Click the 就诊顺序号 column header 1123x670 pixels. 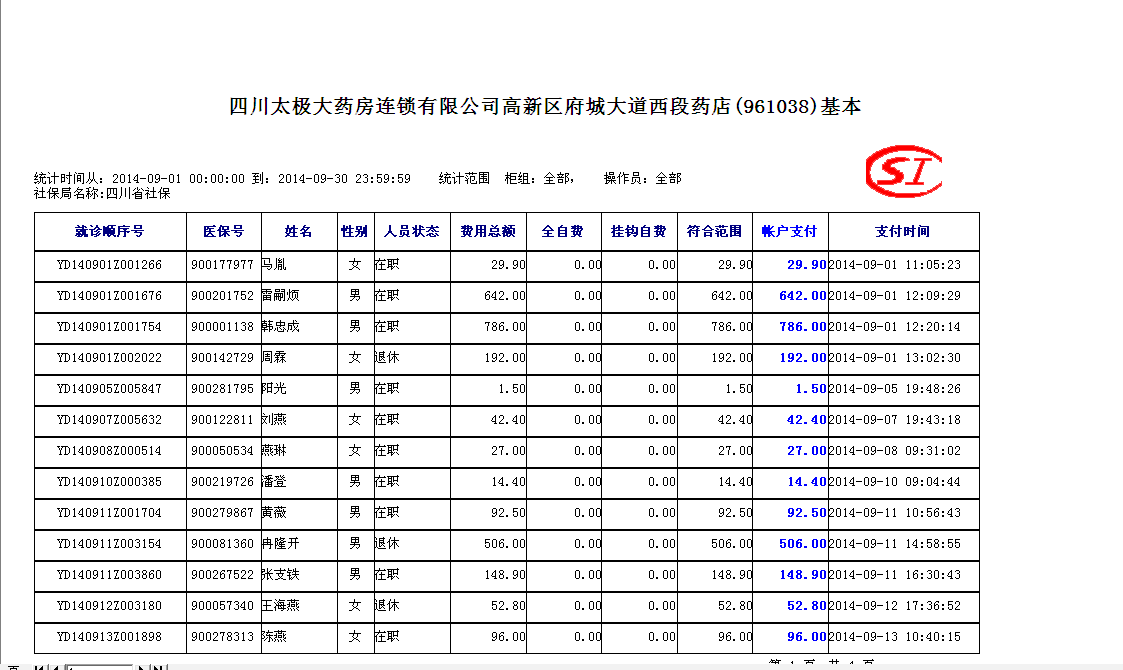[110, 231]
